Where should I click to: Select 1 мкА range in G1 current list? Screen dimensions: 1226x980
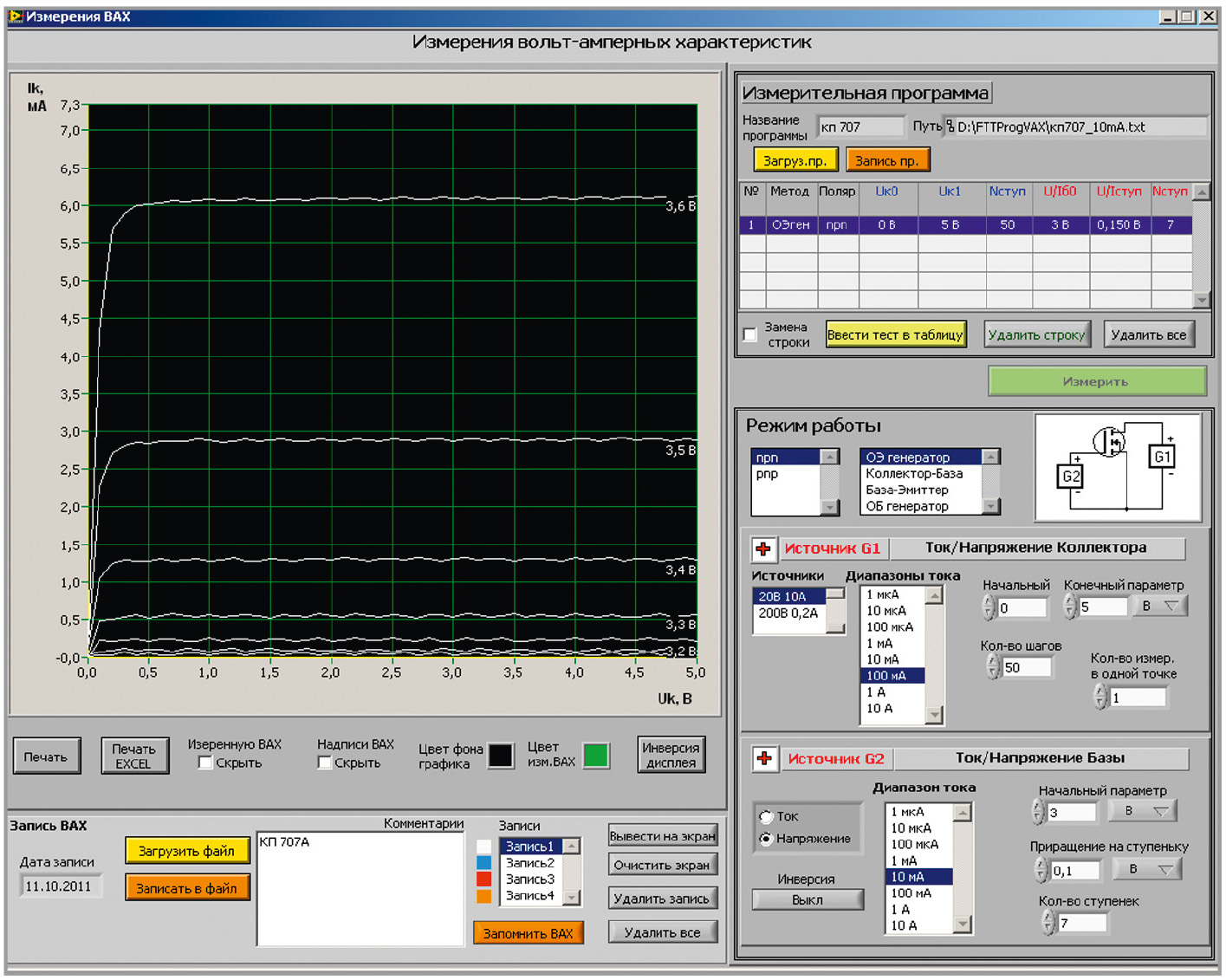pos(893,595)
